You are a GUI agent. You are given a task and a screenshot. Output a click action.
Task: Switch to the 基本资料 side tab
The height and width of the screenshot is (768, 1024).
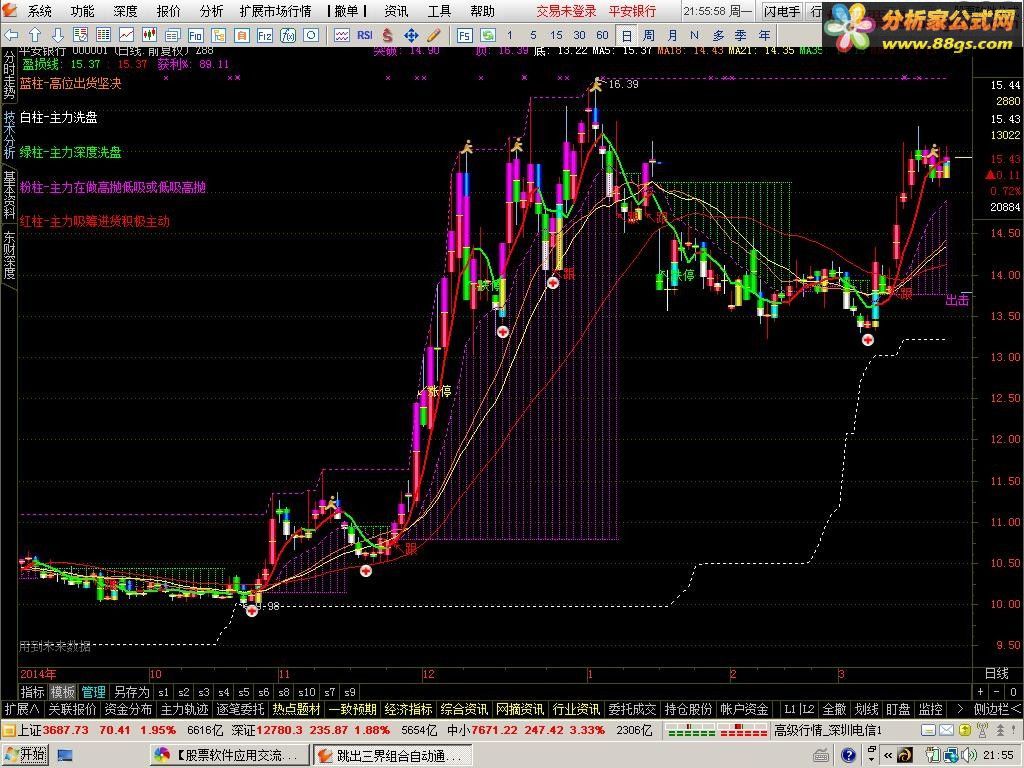[9, 194]
